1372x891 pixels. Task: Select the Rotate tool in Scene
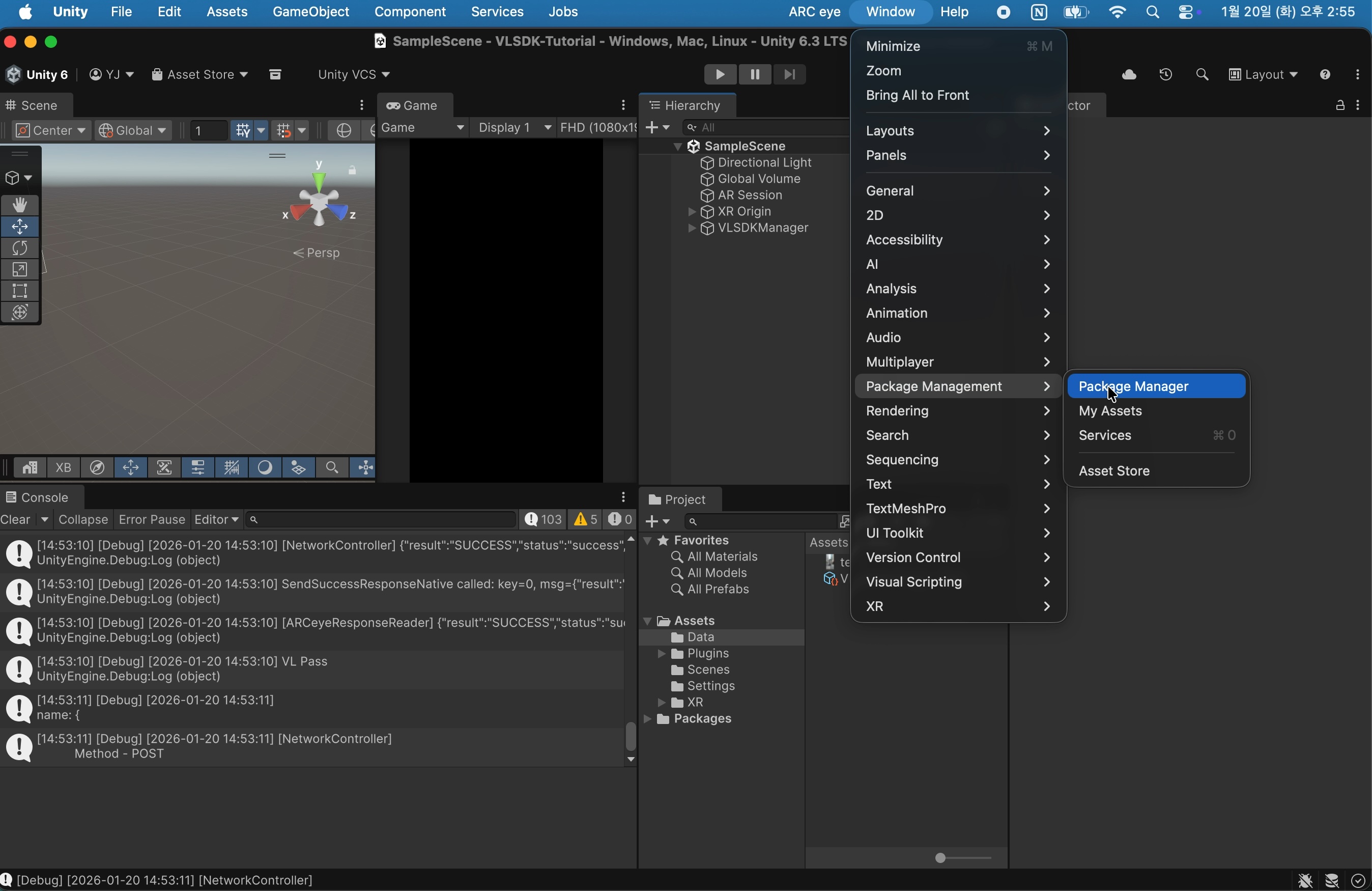point(20,248)
